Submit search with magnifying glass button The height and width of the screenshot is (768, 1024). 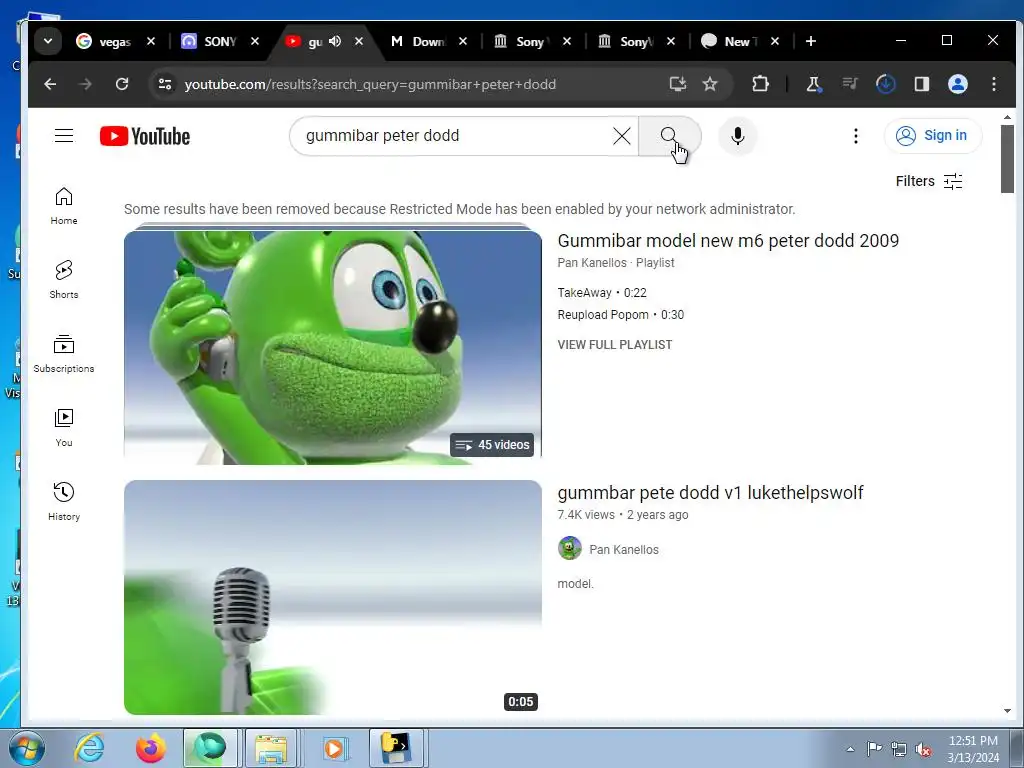pyautogui.click(x=669, y=136)
